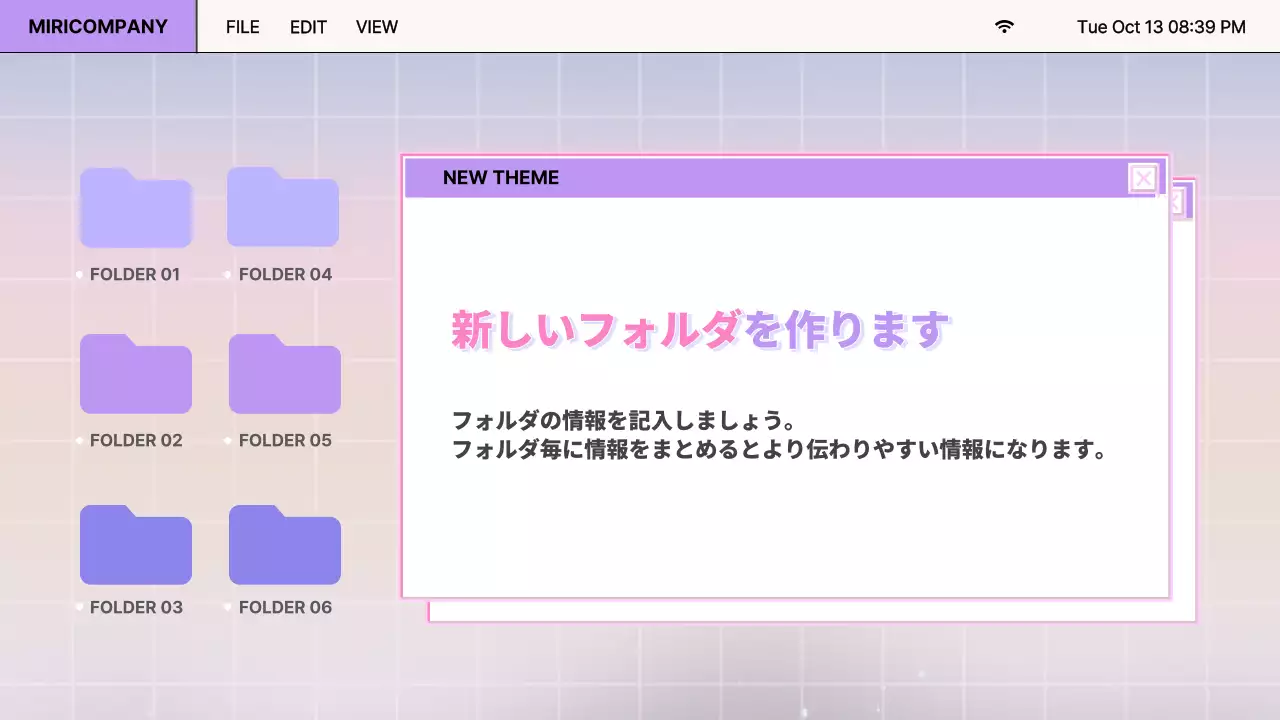Select the FOLDER 06 label text
This screenshot has height=720, width=1280.
[284, 606]
